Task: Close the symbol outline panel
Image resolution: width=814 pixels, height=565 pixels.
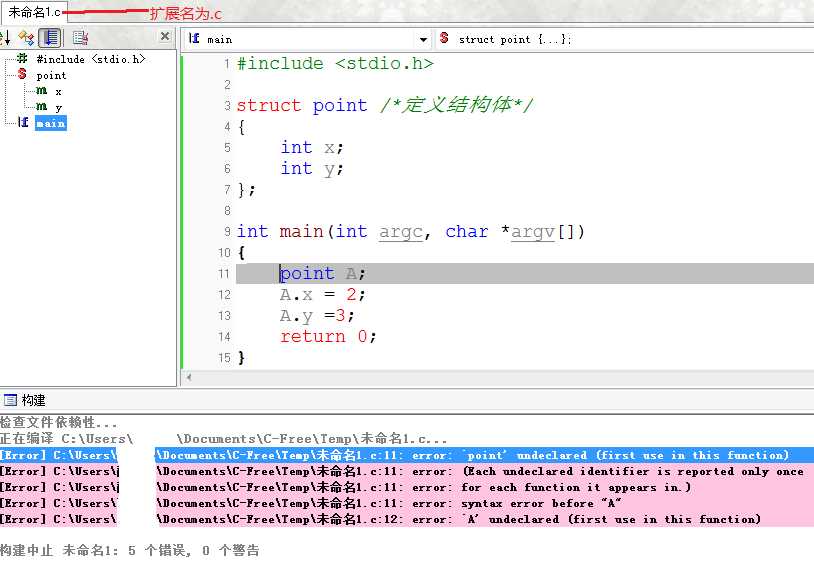Action: point(165,36)
